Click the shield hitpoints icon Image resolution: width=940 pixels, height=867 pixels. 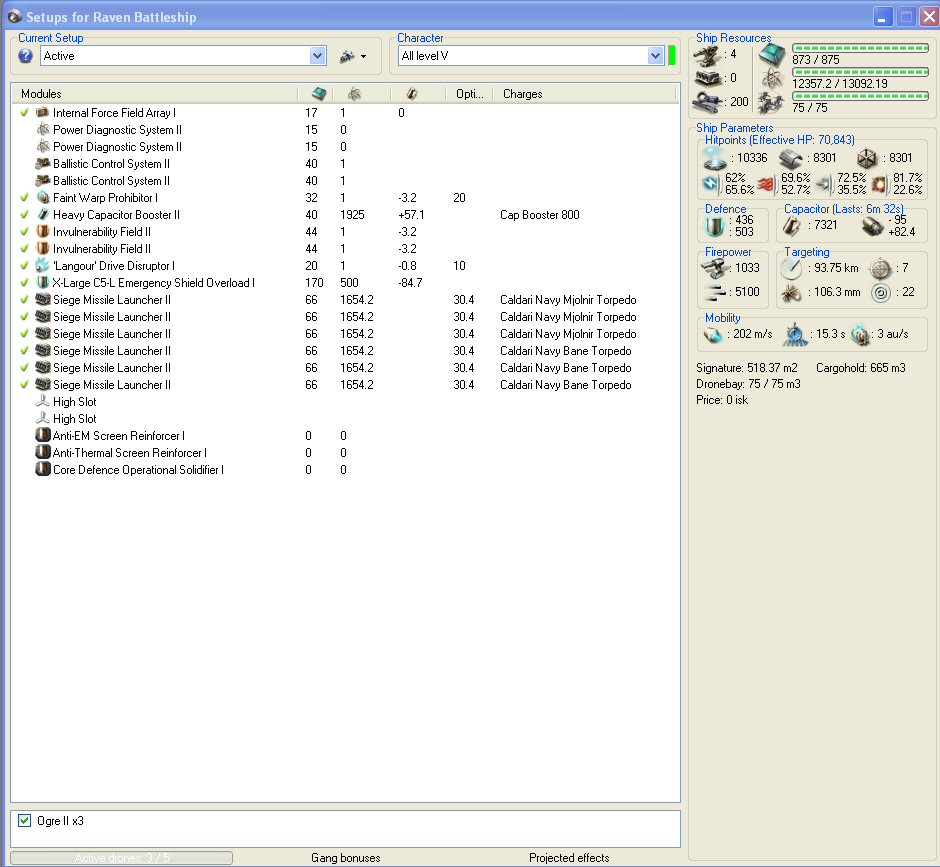(715, 158)
